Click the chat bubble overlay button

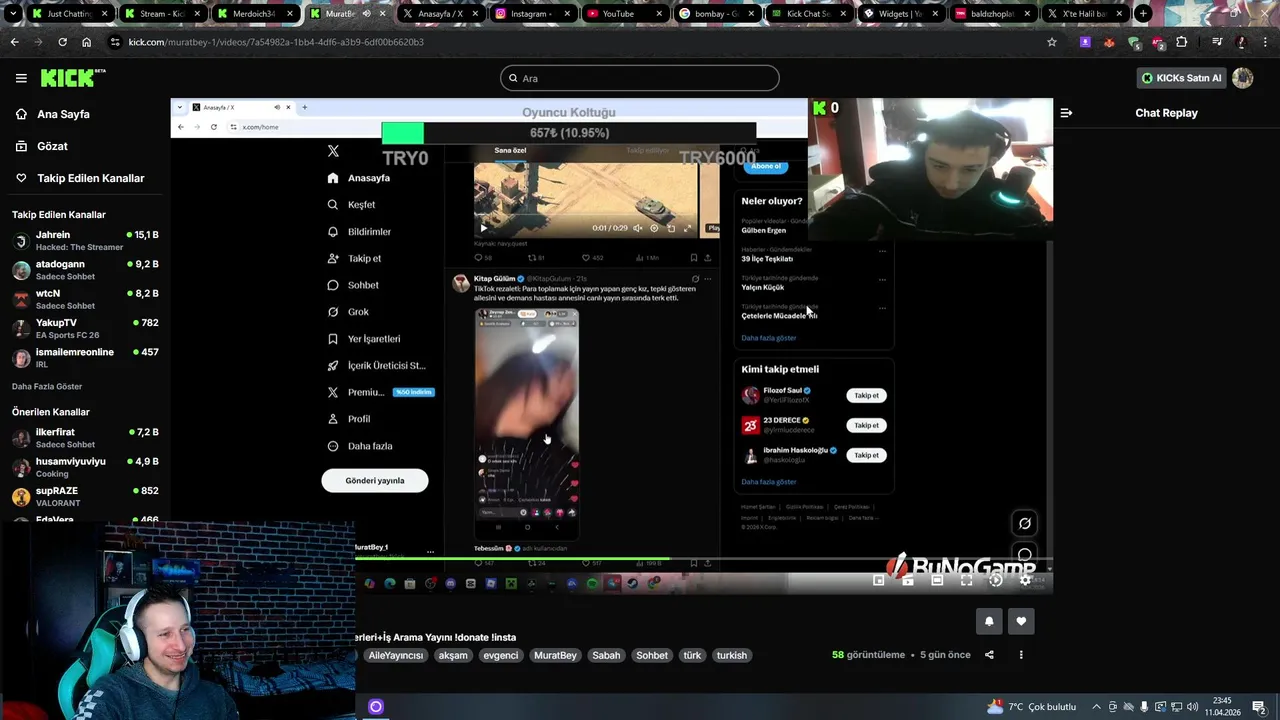1025,555
